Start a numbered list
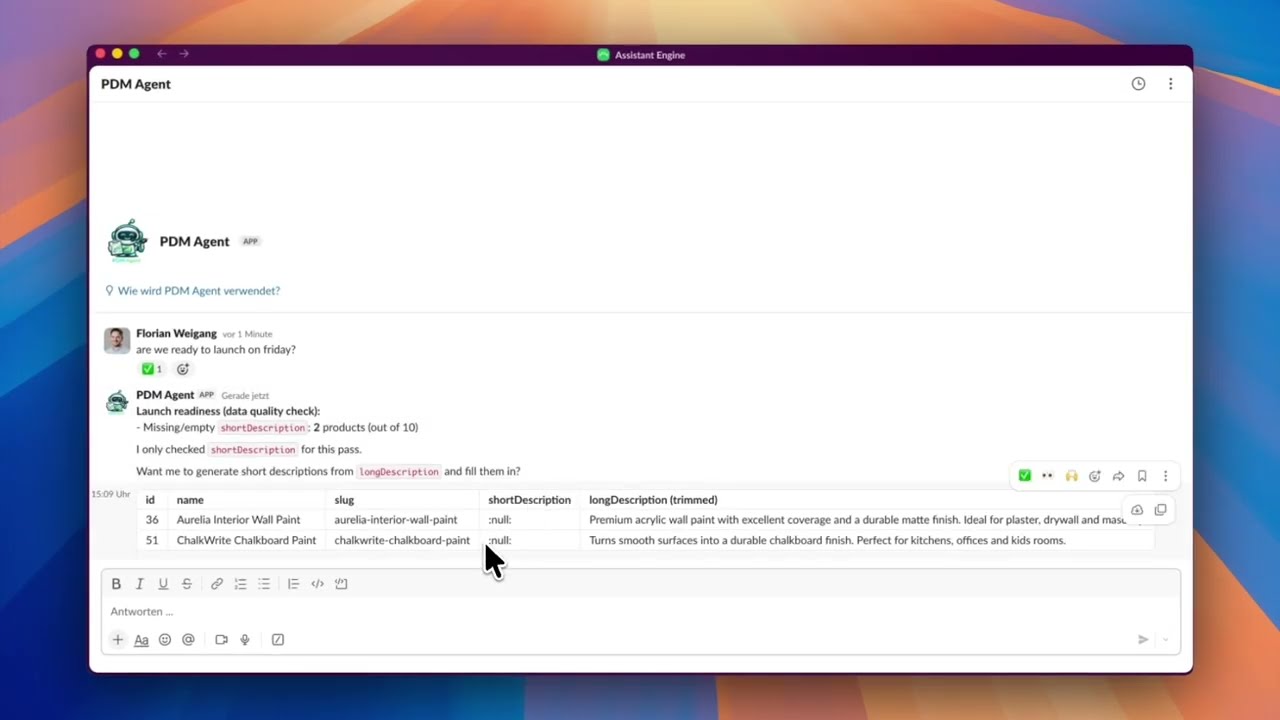This screenshot has width=1280, height=720. (x=240, y=584)
